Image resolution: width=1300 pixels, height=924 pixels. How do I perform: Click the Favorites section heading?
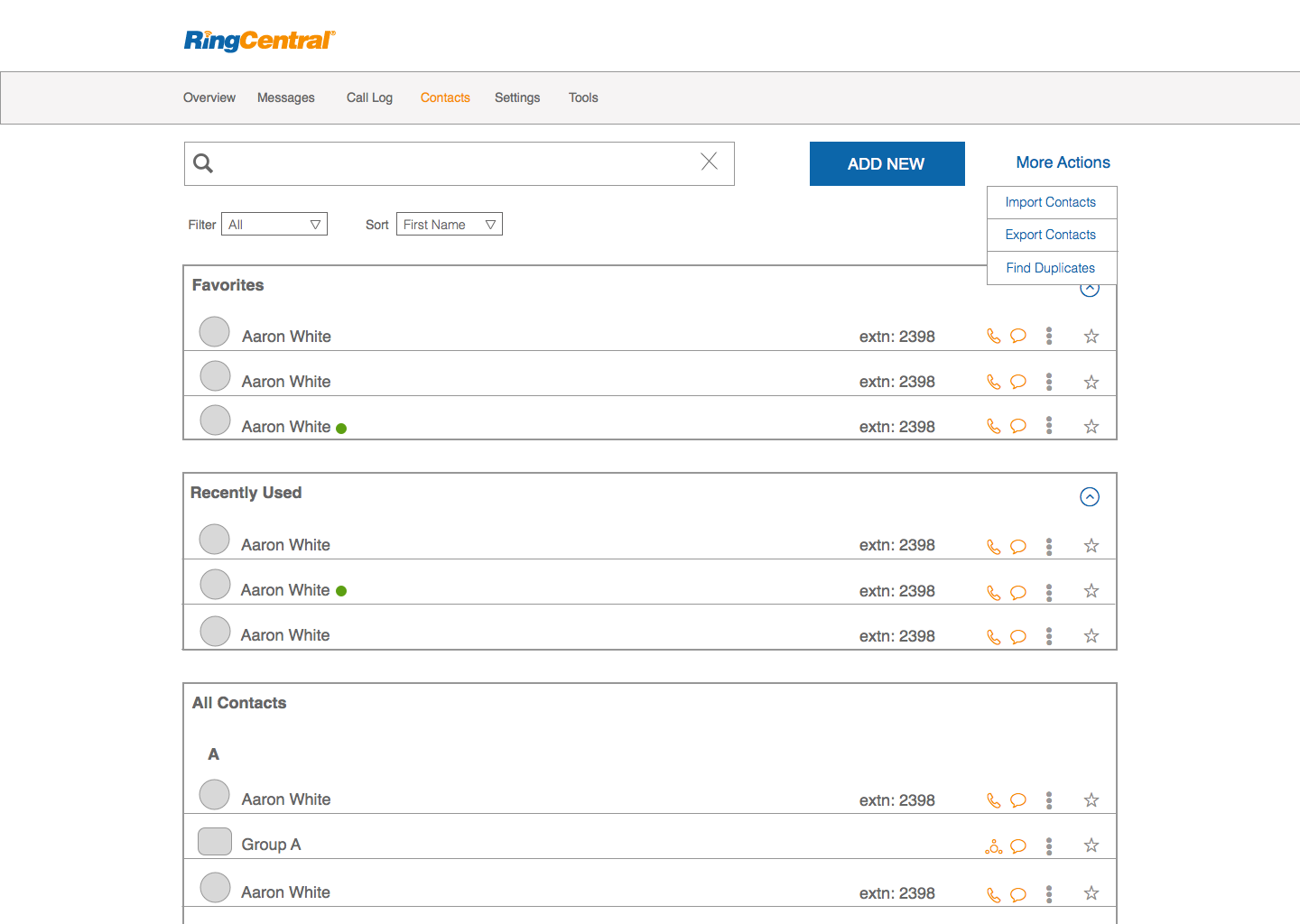coord(227,285)
